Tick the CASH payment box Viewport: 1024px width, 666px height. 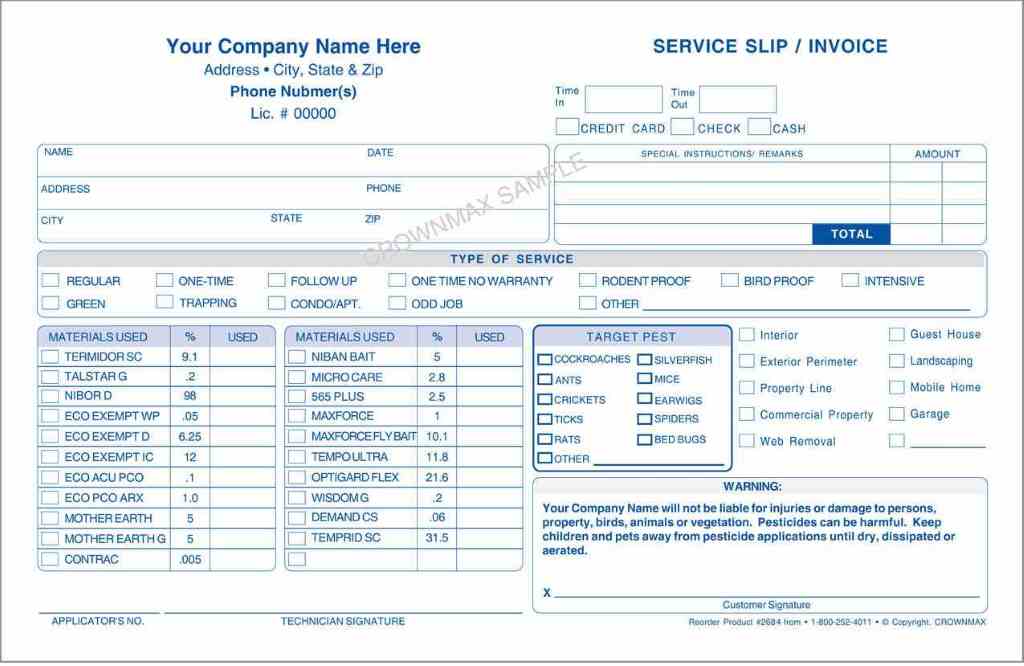click(x=759, y=127)
